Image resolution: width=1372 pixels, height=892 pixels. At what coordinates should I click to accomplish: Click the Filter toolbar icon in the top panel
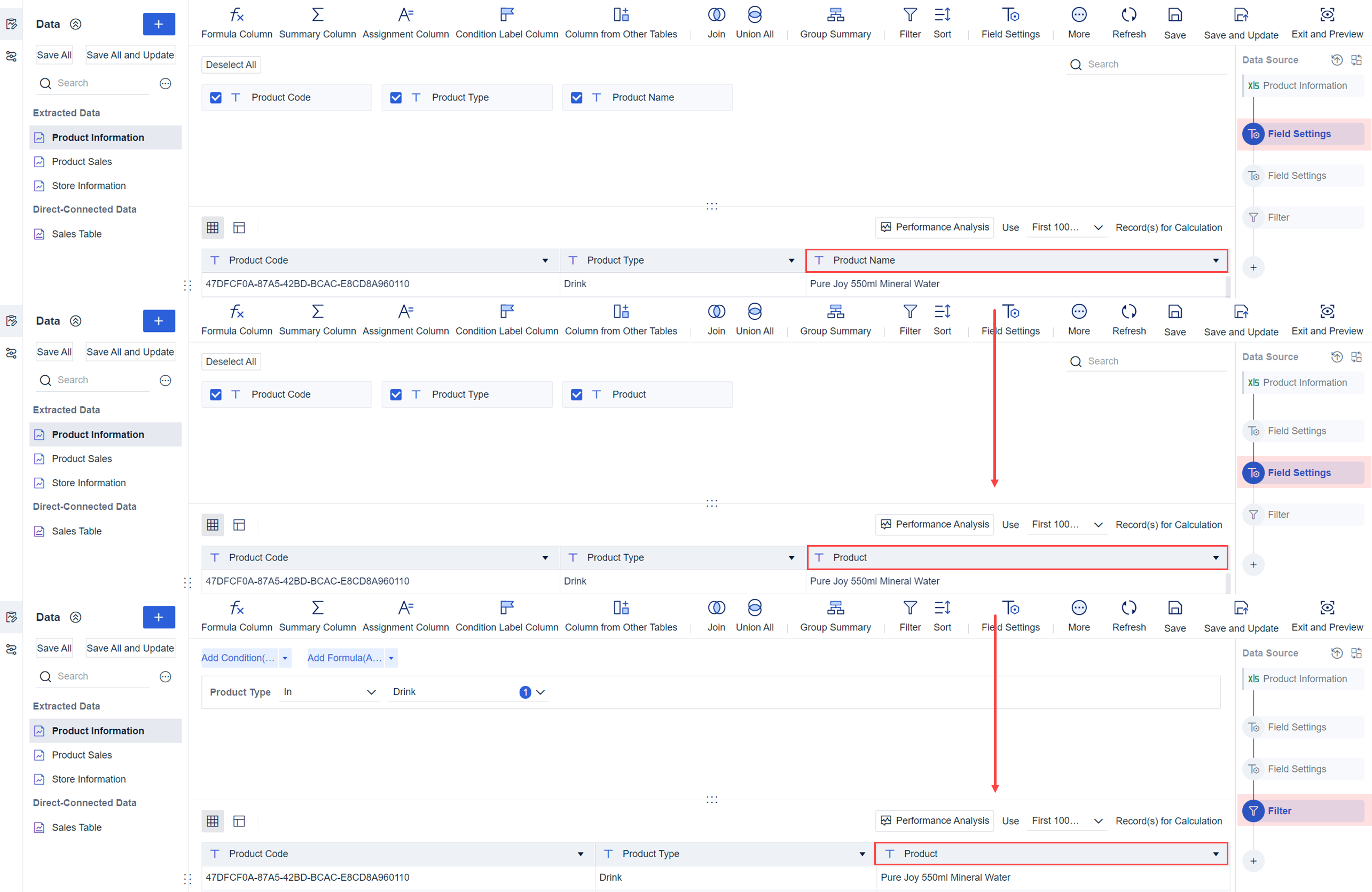(910, 15)
